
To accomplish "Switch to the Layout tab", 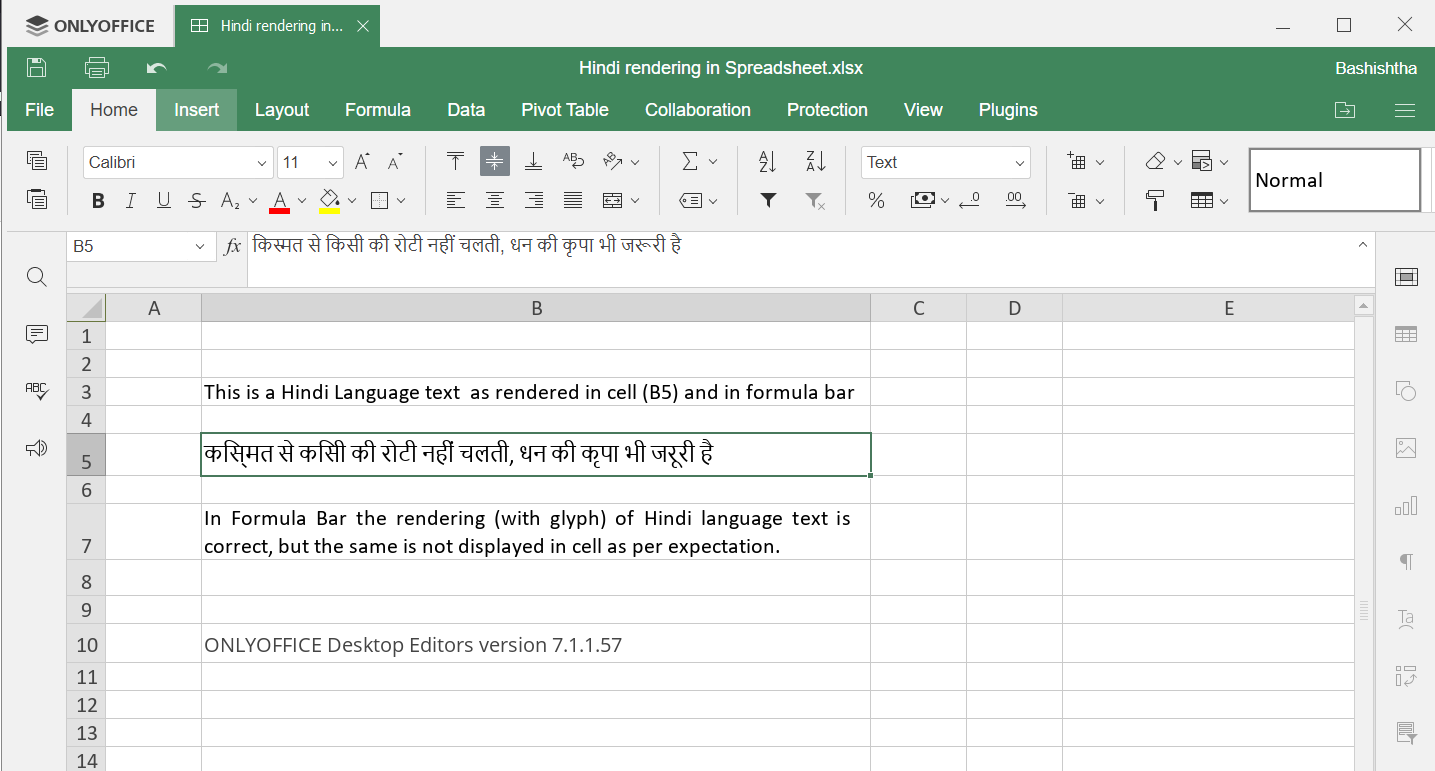I will [282, 110].
